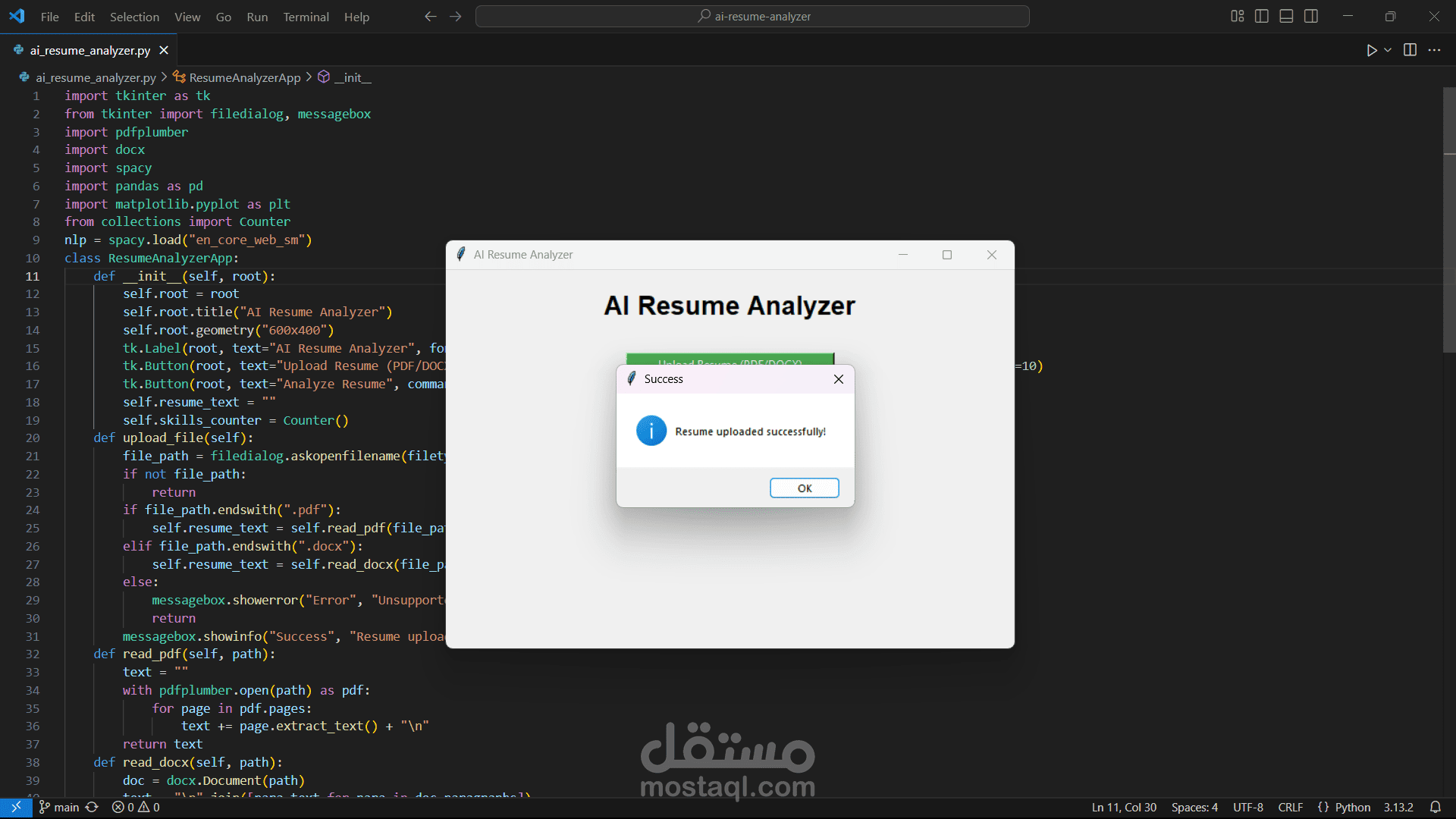
Task: Open notifications bell icon
Action: click(x=1436, y=808)
